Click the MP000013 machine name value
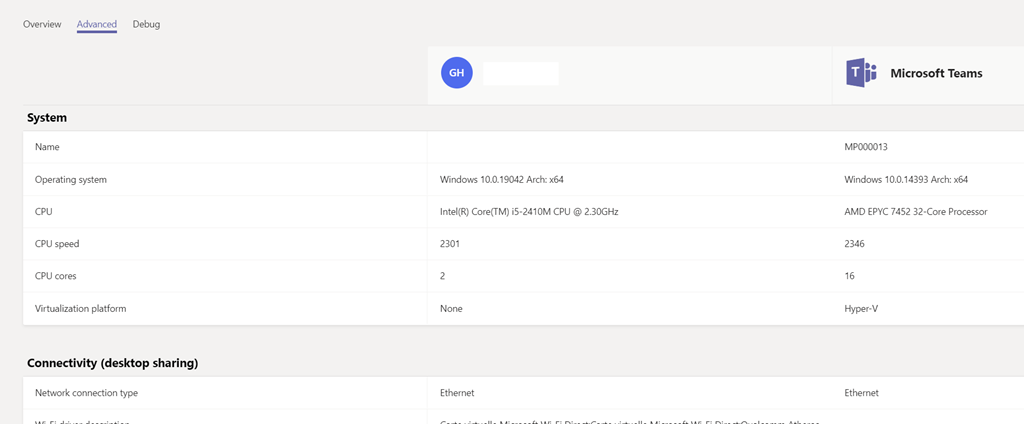Viewport: 1024px width, 424px height. 867,147
